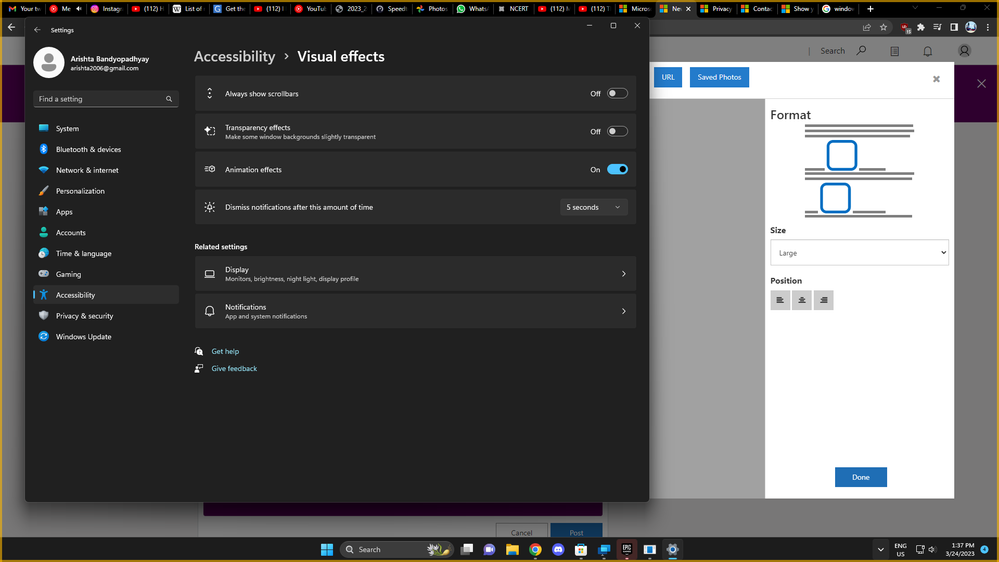
Task: Open Network & internet settings
Action: point(106,170)
